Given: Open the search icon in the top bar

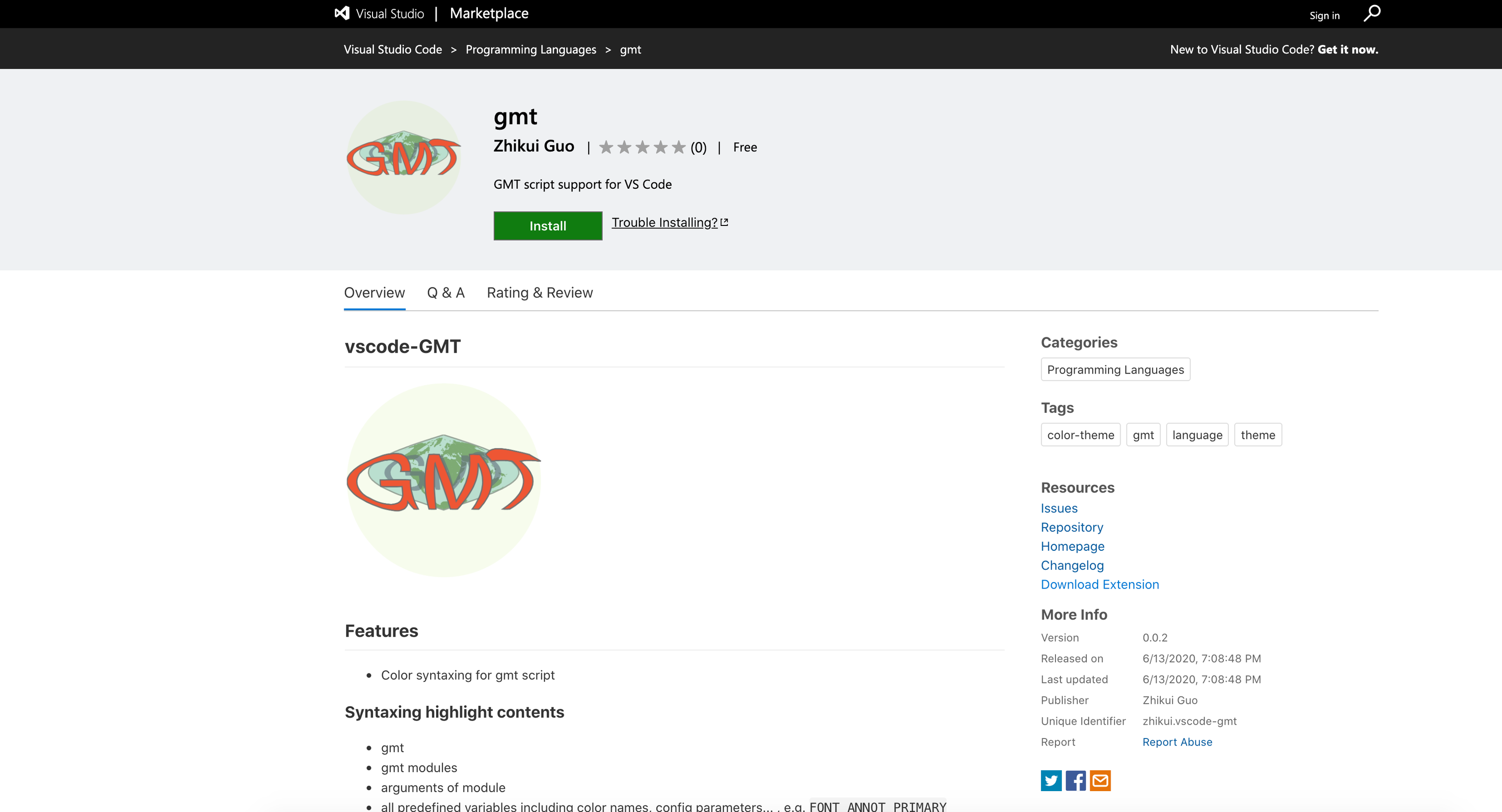Looking at the screenshot, I should click(1372, 13).
